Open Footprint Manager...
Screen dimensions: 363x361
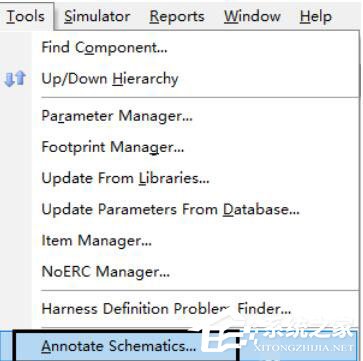point(113,147)
